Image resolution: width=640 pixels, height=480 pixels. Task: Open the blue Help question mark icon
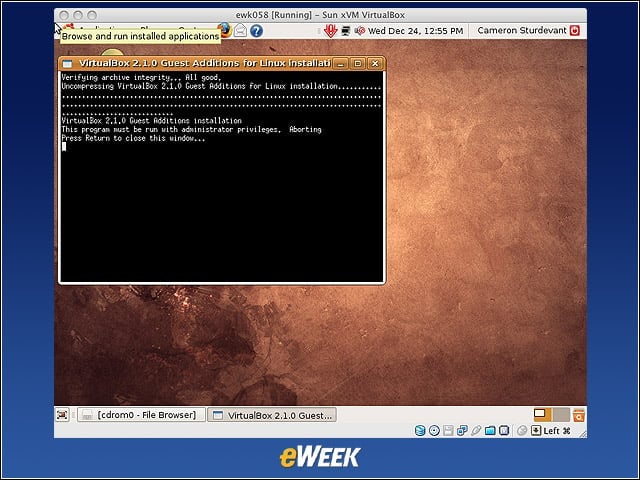[256, 31]
